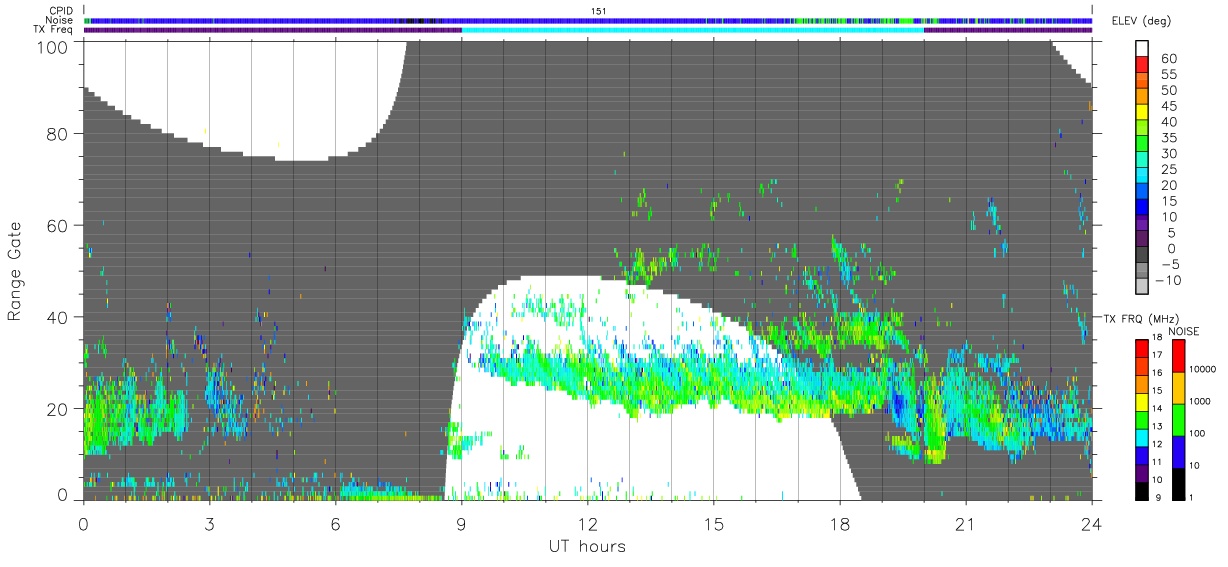Click the UT hours axis title
Image resolution: width=1228 pixels, height=567 pixels.
coord(587,547)
